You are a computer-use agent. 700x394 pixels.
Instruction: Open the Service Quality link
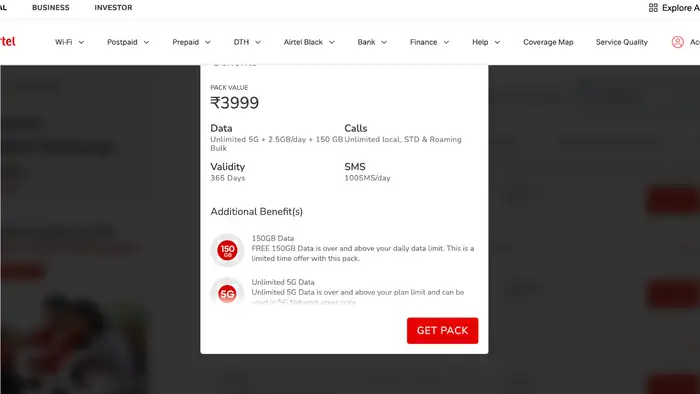click(621, 42)
